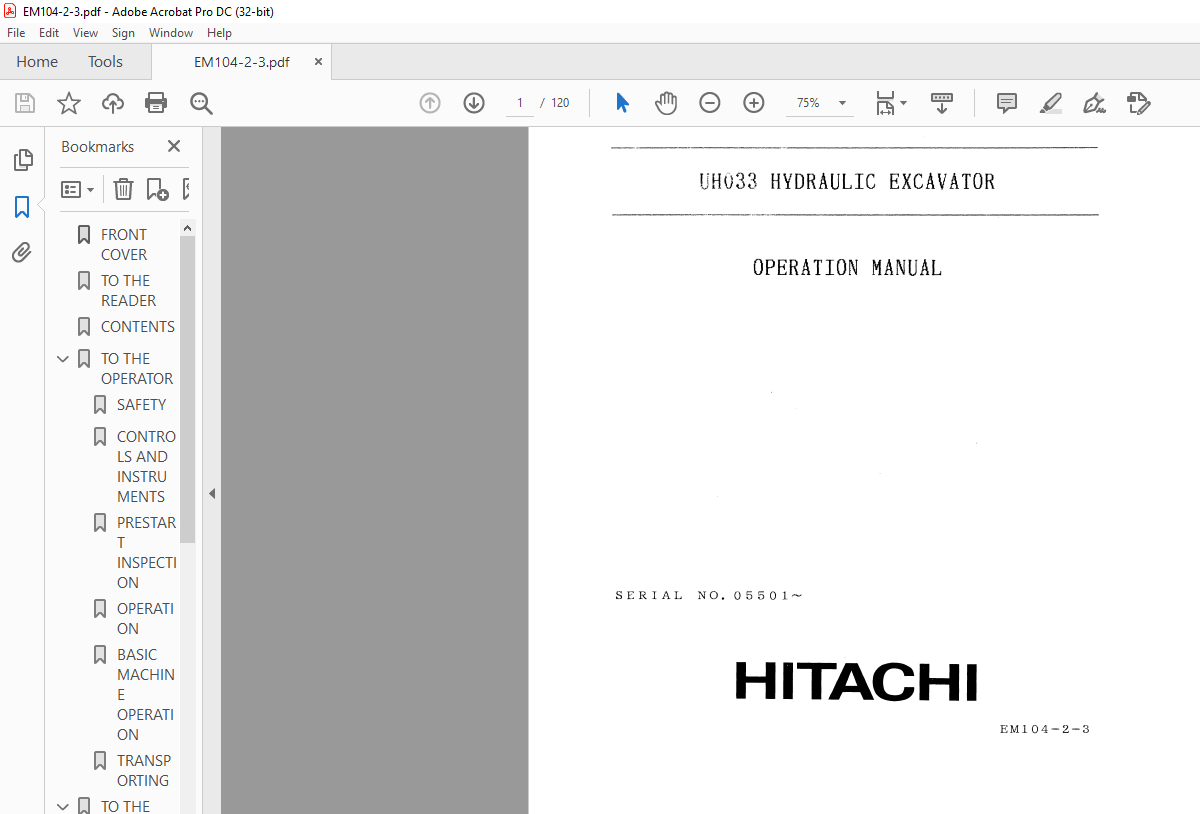Click the page number input field

click(520, 103)
